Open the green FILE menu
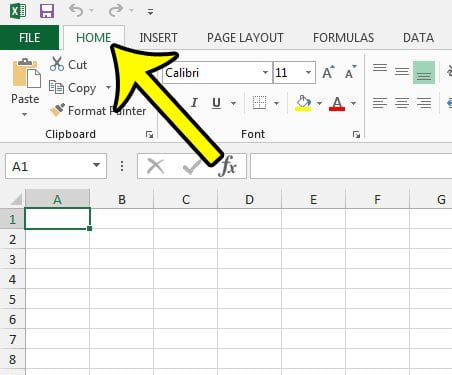 coord(29,37)
